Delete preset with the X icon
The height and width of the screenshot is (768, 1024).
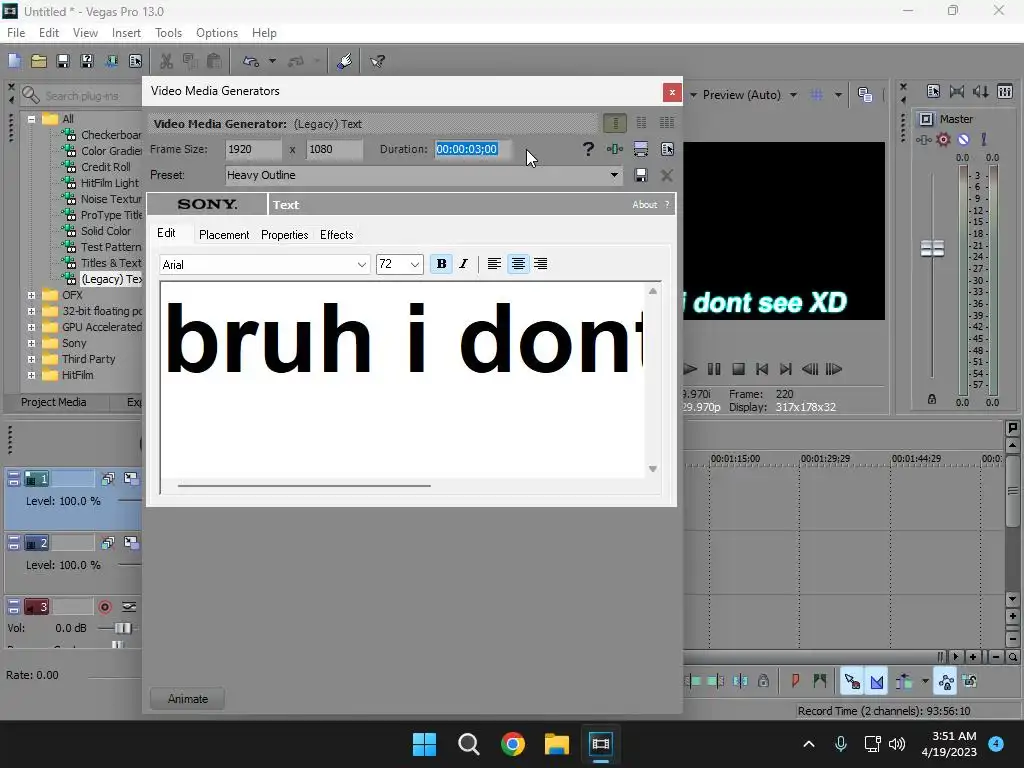667,175
